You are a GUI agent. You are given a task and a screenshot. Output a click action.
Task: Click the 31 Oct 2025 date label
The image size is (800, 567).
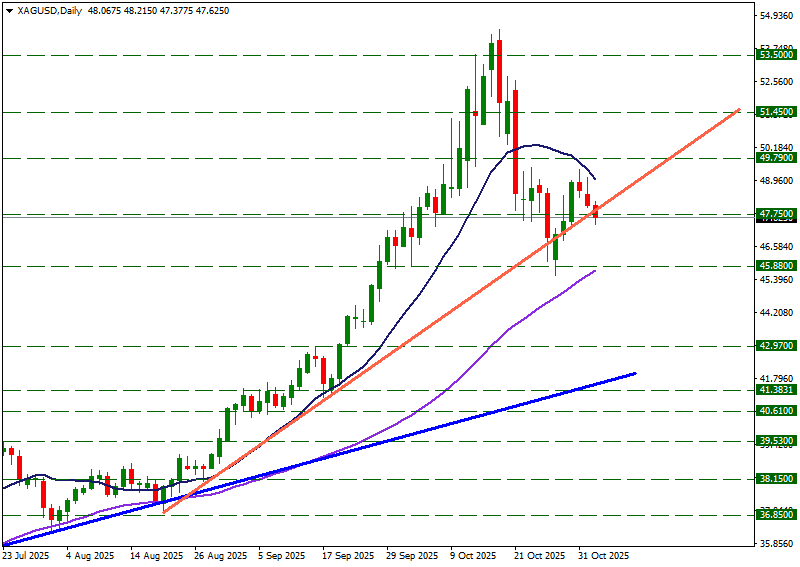tap(603, 555)
